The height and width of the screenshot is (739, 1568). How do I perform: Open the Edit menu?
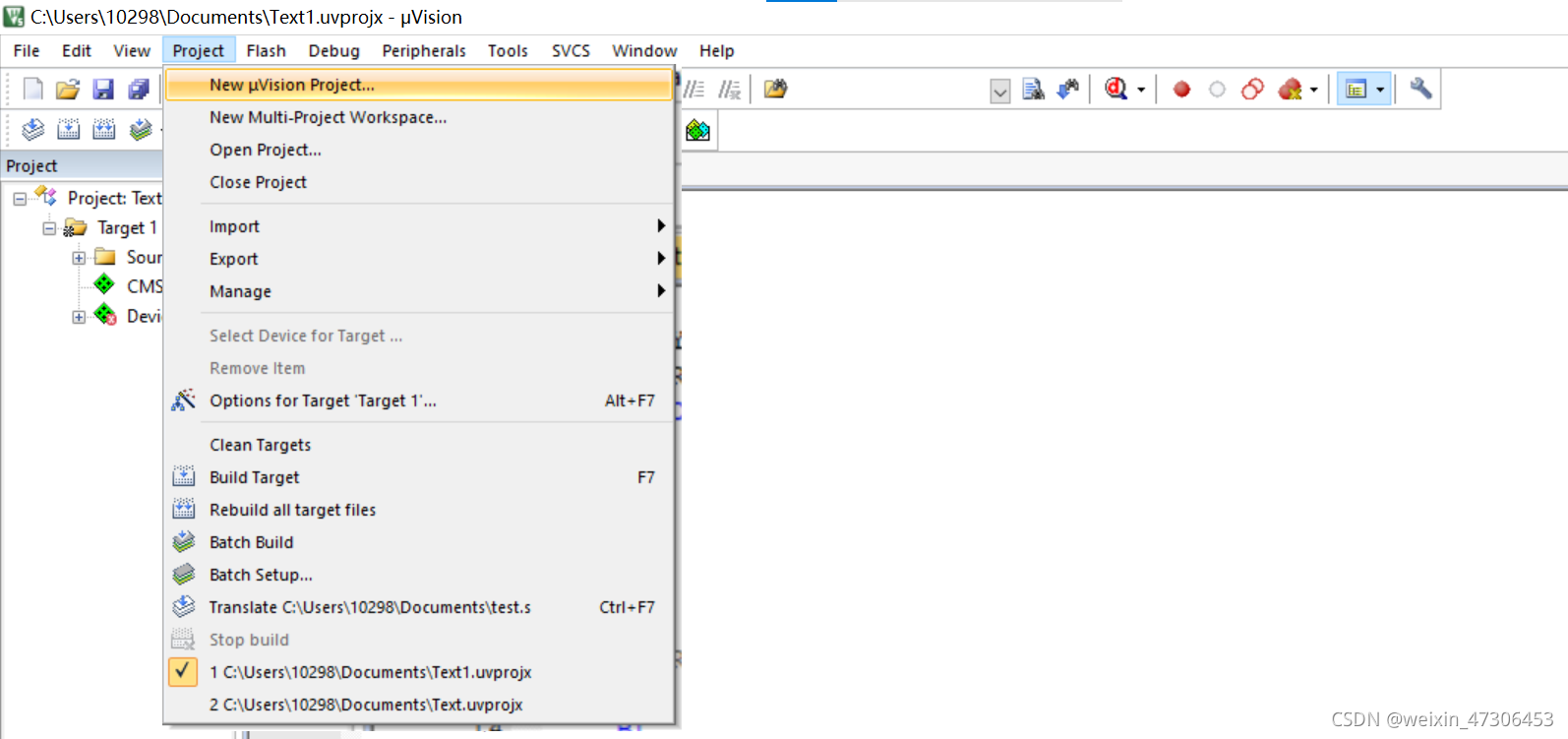point(77,50)
